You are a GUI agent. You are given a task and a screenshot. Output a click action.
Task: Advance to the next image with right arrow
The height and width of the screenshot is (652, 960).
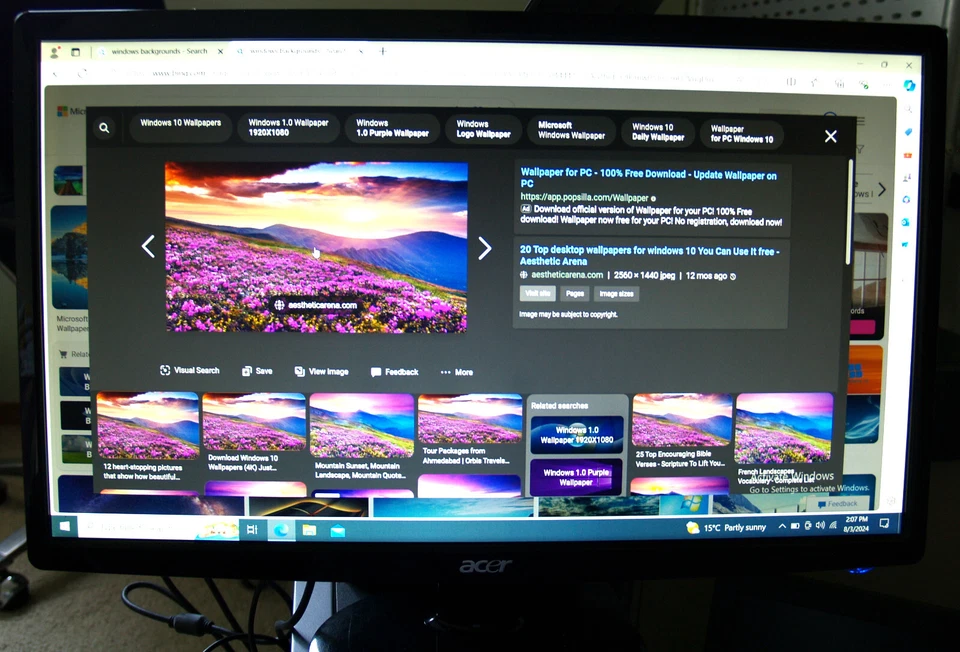485,247
